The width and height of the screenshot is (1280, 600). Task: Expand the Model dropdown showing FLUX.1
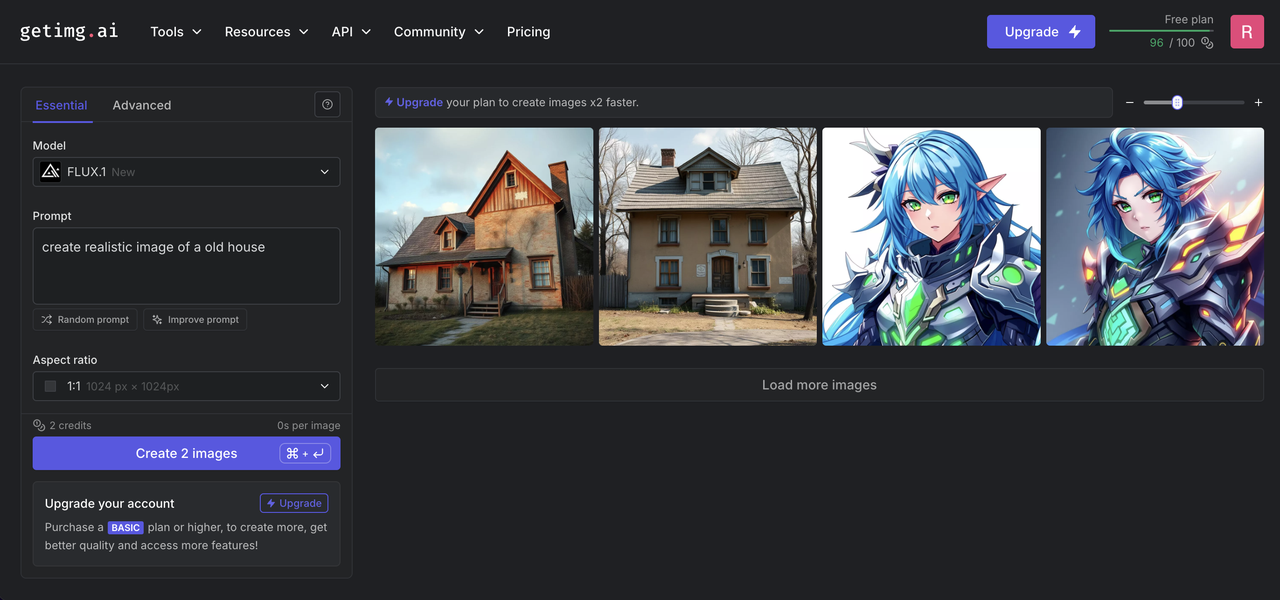pos(186,172)
